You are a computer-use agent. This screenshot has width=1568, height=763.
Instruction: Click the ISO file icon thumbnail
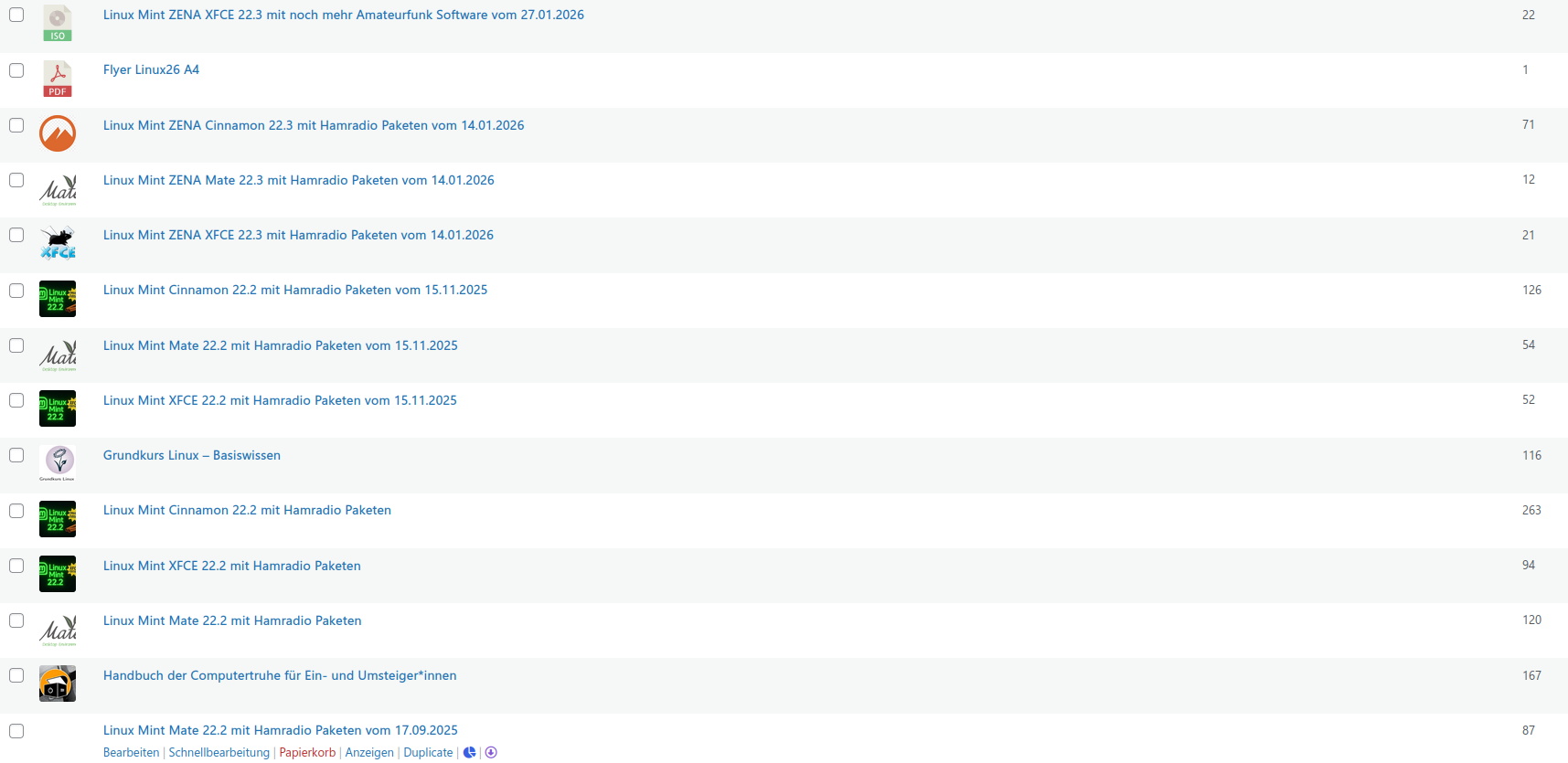tap(58, 24)
